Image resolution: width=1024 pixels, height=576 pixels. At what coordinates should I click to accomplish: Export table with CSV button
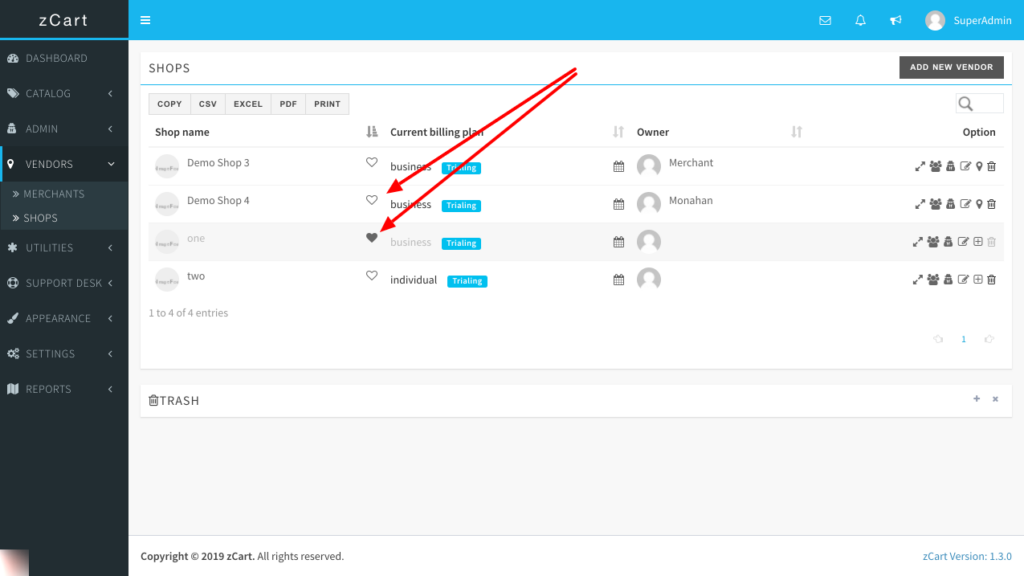point(207,104)
